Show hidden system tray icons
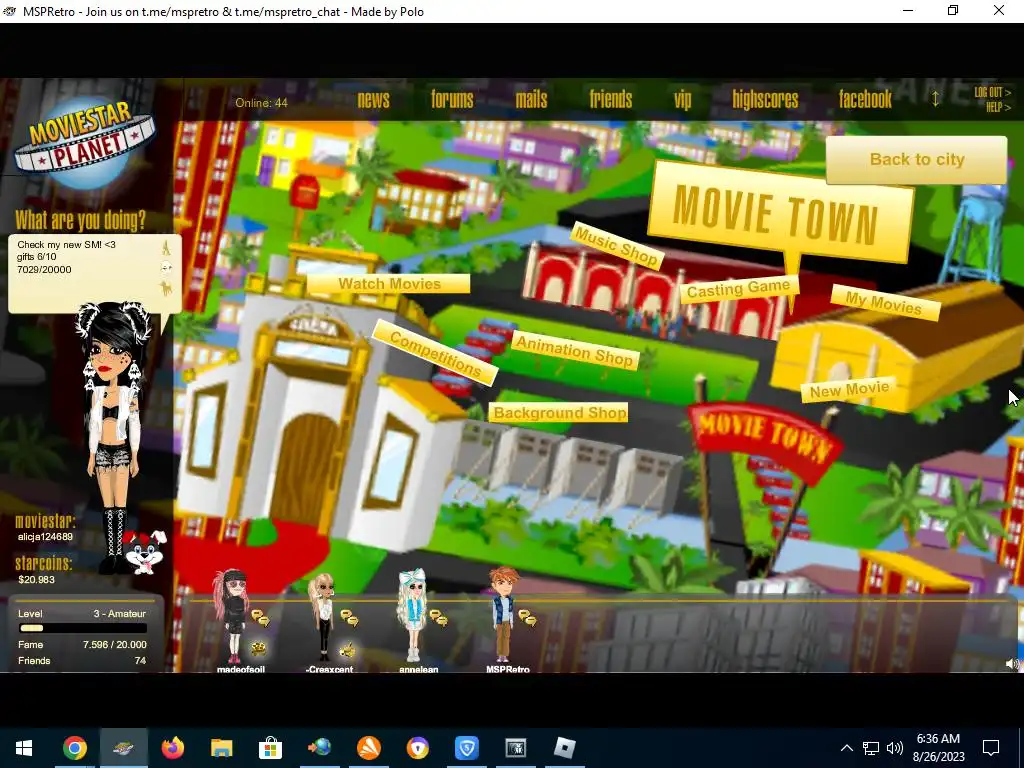 pyautogui.click(x=846, y=748)
